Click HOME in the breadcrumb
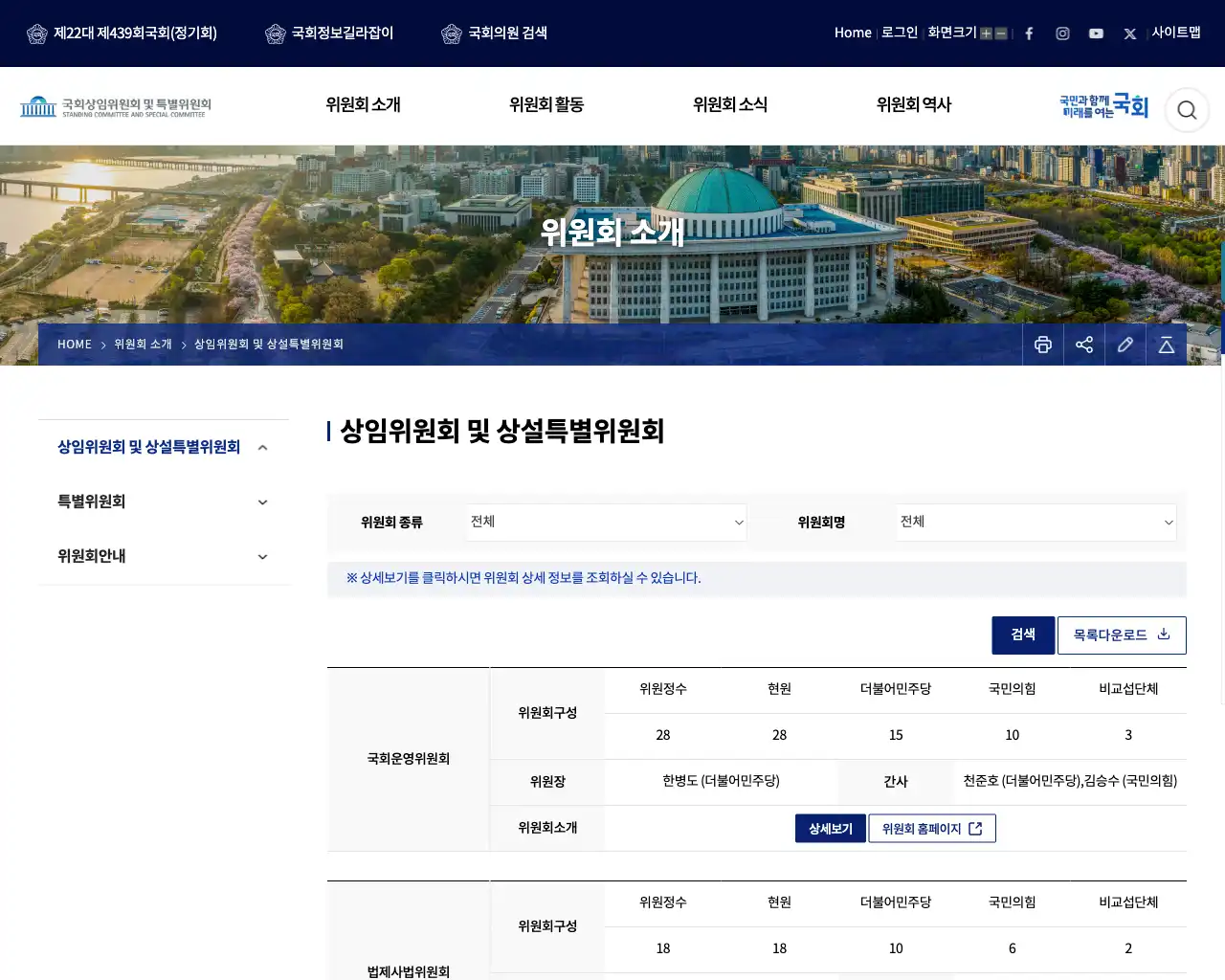Image resolution: width=1225 pixels, height=980 pixels. tap(75, 345)
